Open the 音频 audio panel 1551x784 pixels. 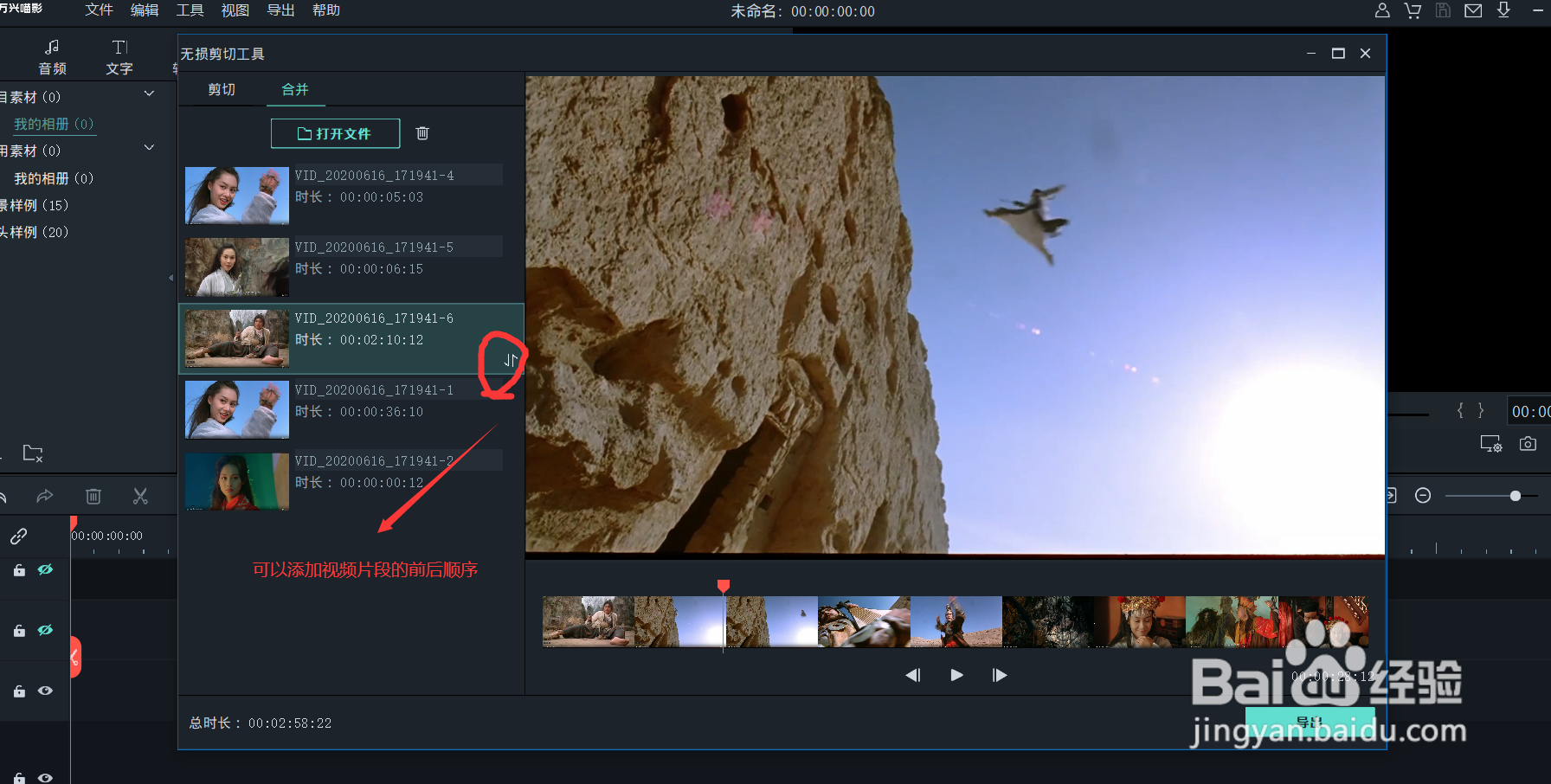[52, 57]
